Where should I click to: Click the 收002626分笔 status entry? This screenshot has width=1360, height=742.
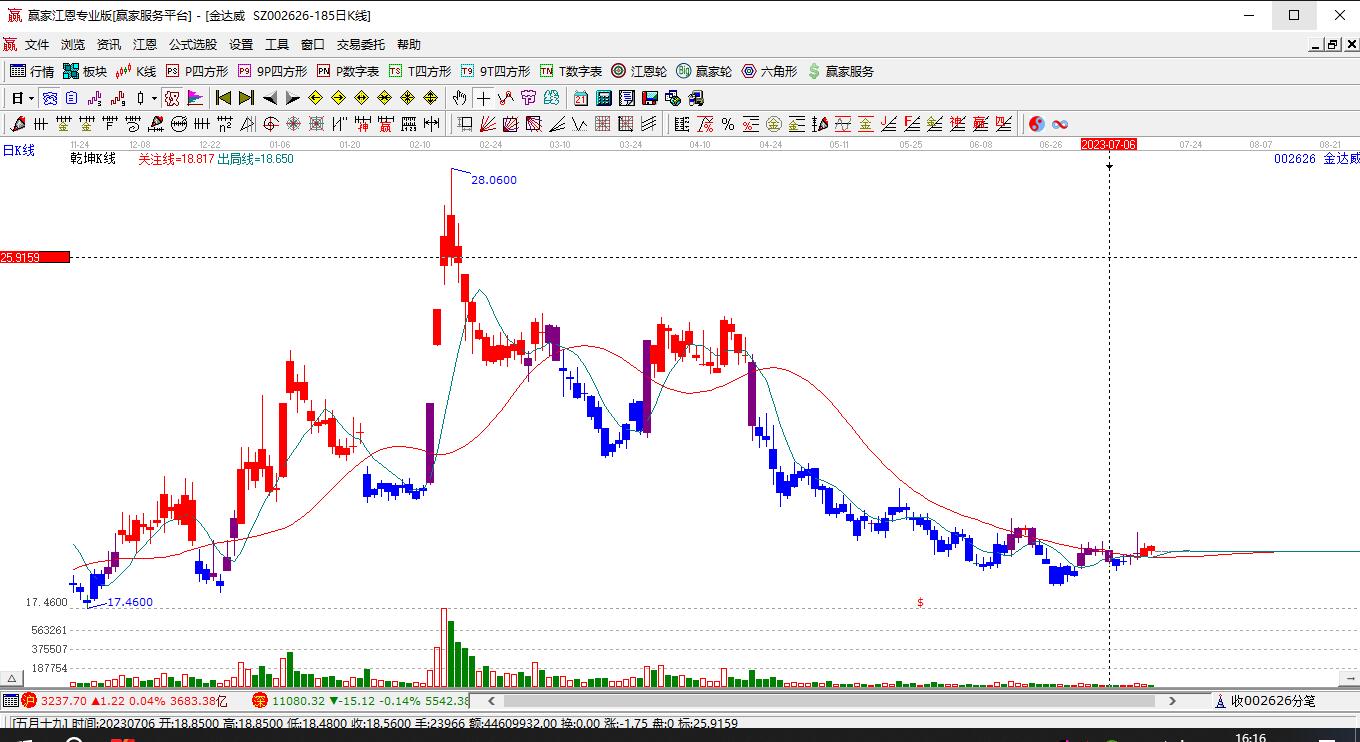tap(1265, 701)
